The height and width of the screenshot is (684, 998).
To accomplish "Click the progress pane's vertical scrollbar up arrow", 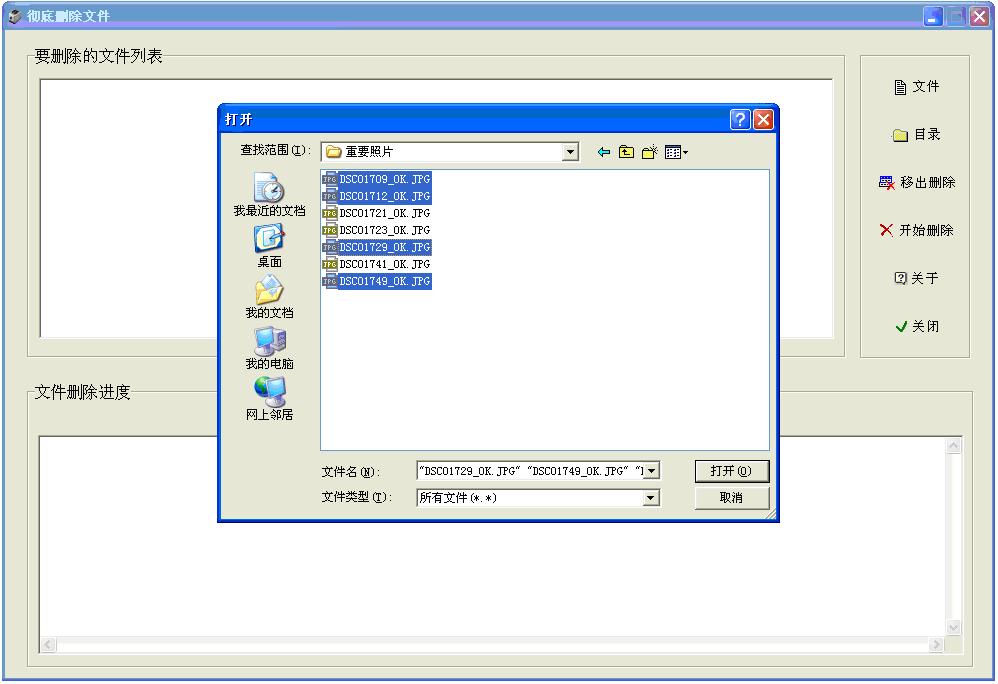I will (x=953, y=446).
